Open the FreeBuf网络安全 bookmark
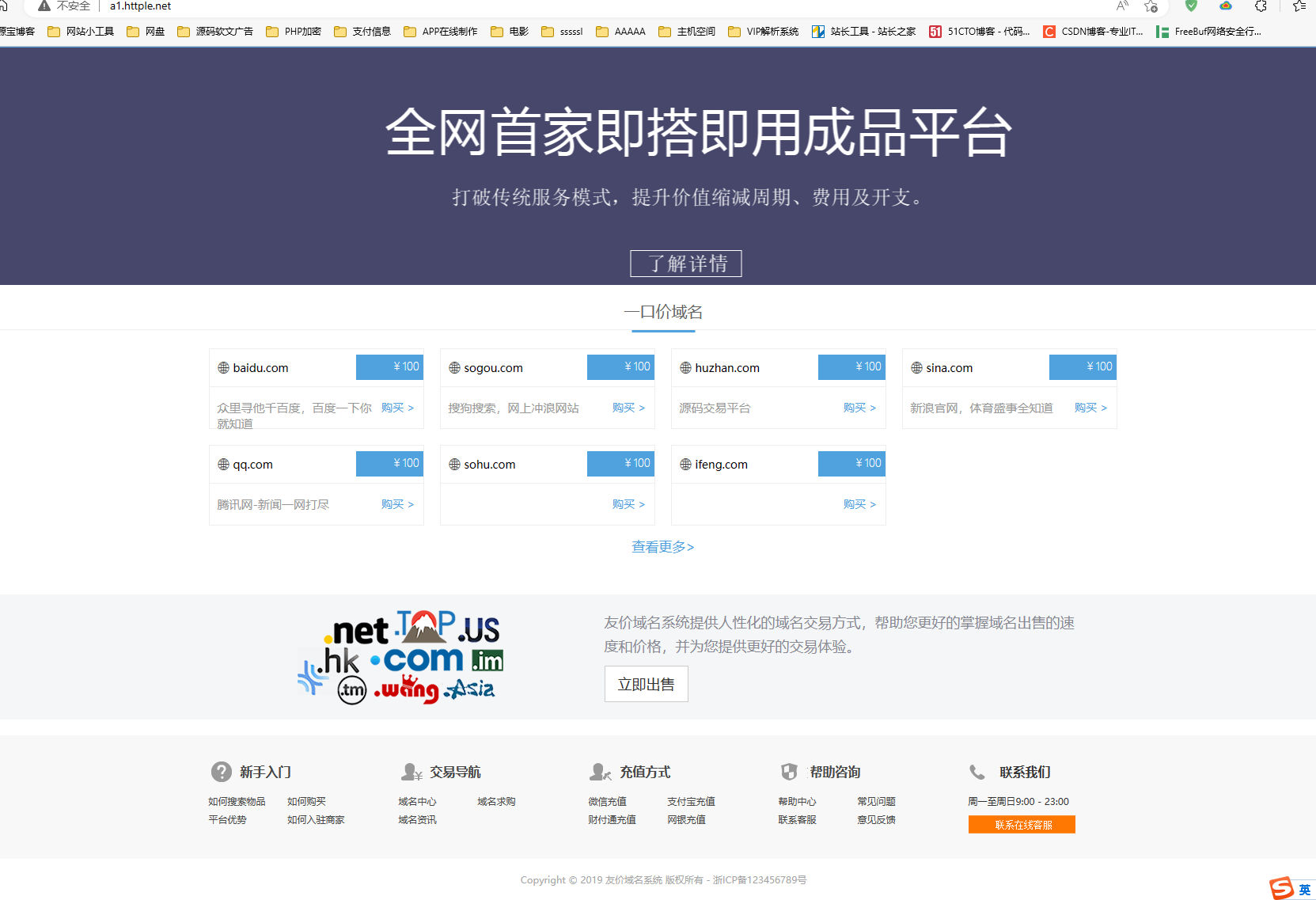The height and width of the screenshot is (900, 1316). click(x=1208, y=32)
